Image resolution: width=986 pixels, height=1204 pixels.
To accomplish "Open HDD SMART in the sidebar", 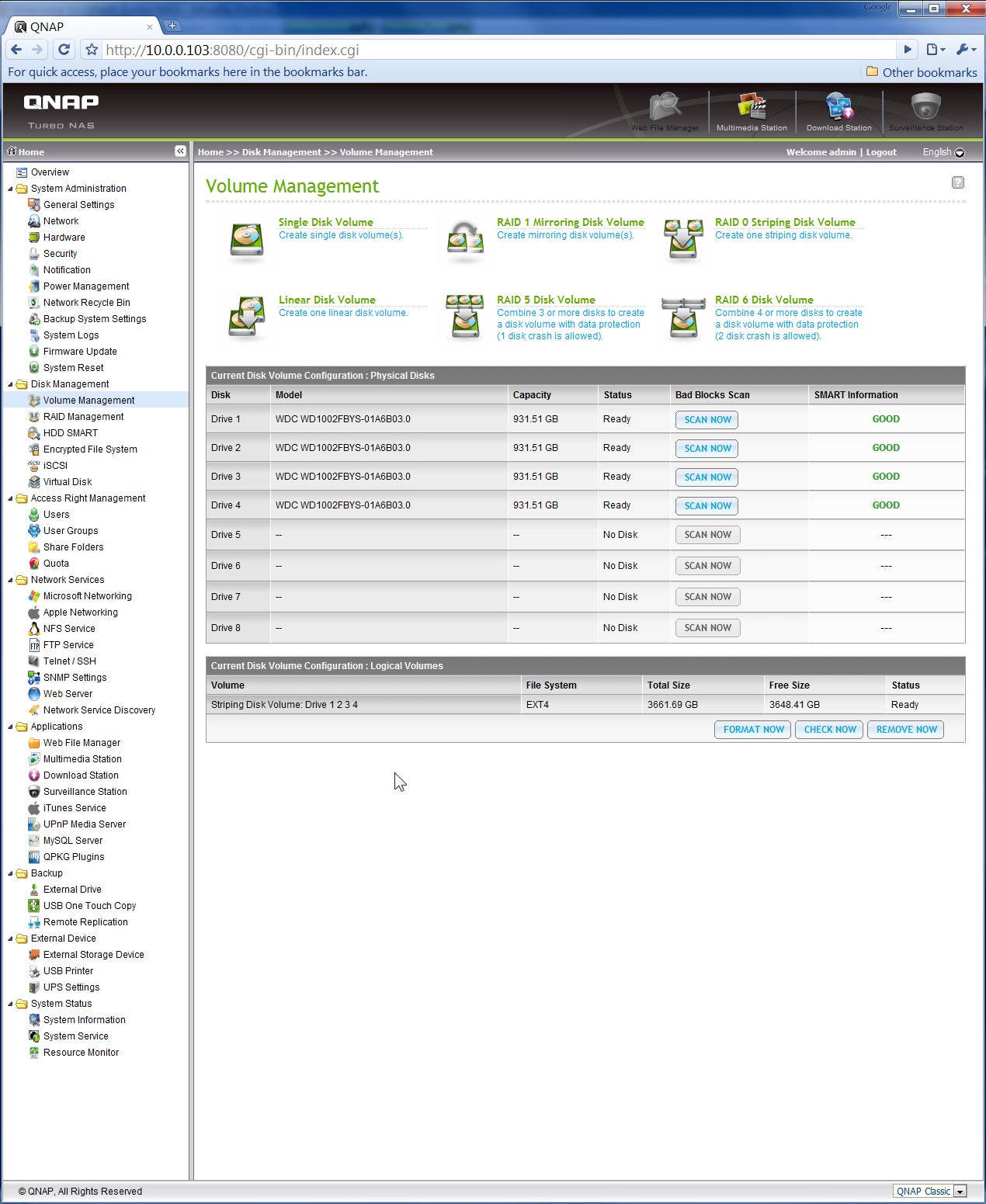I will pyautogui.click(x=70, y=433).
